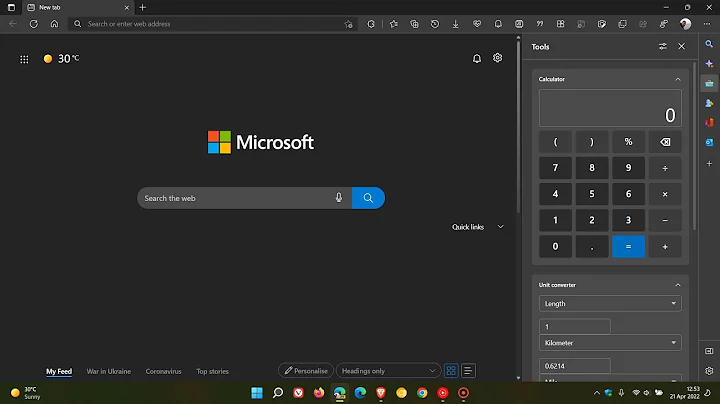Open Office icon in sidebar

(x=709, y=123)
